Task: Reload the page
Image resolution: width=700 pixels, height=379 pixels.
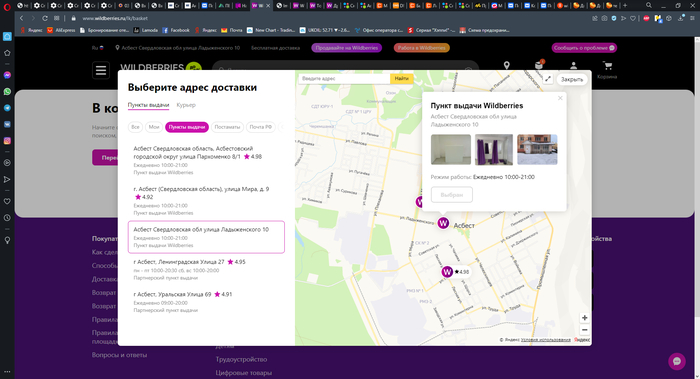Action: (45, 18)
